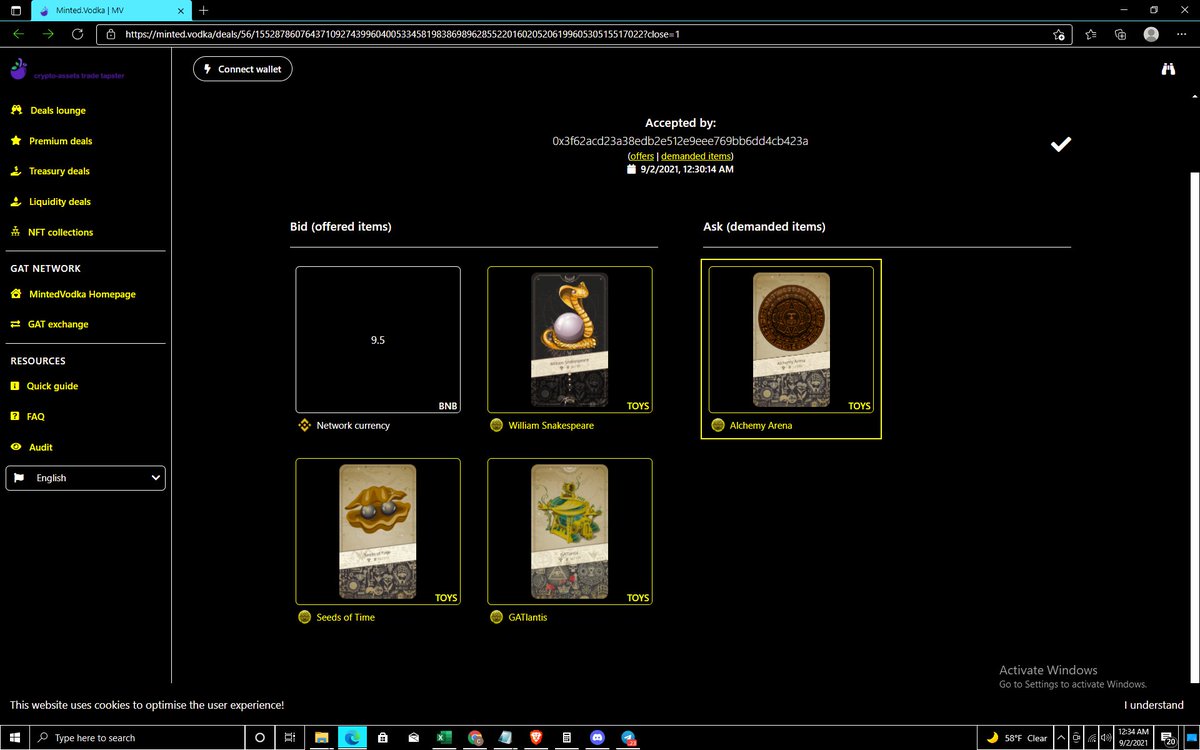Show hidden system tray icons
The height and width of the screenshot is (750, 1200).
1060,738
